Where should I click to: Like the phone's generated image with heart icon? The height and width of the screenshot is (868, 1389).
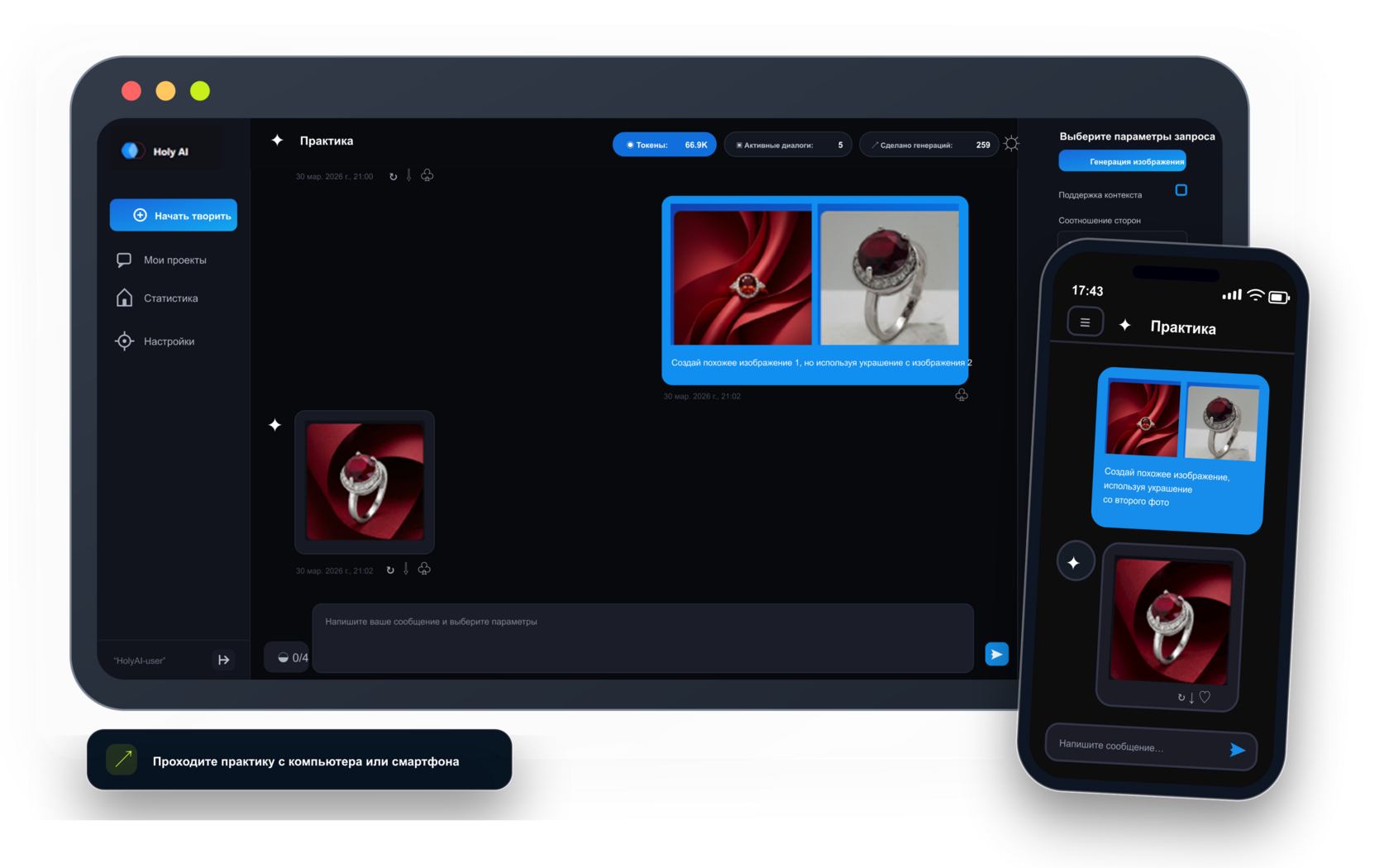coord(1205,697)
